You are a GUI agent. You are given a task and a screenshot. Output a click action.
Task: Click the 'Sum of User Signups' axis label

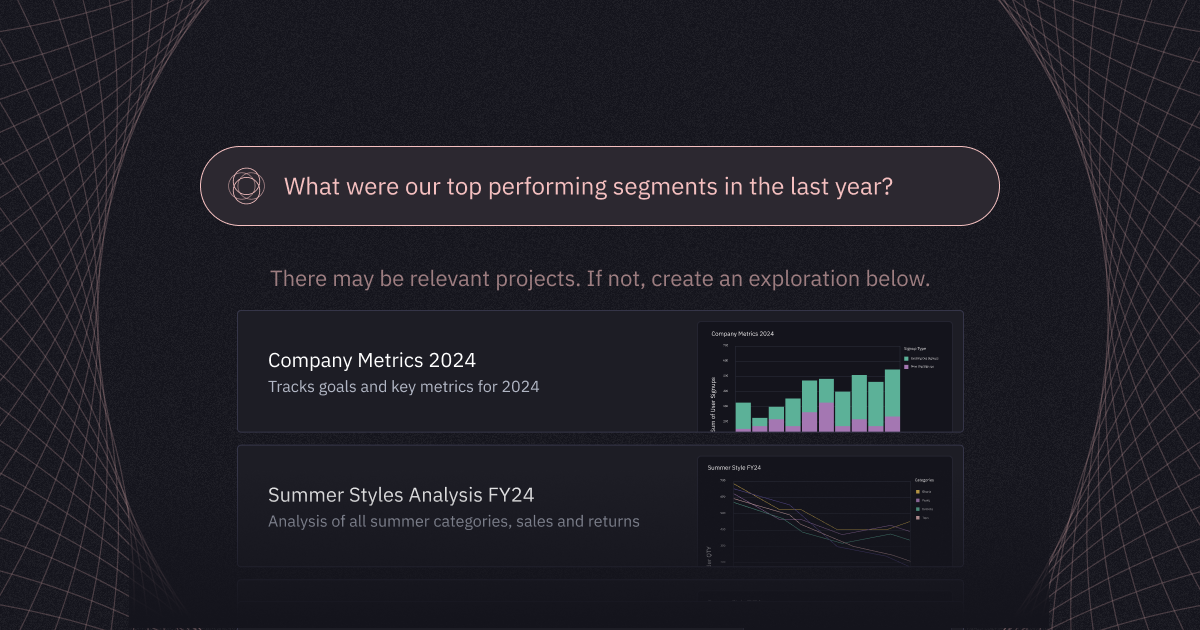[x=713, y=404]
